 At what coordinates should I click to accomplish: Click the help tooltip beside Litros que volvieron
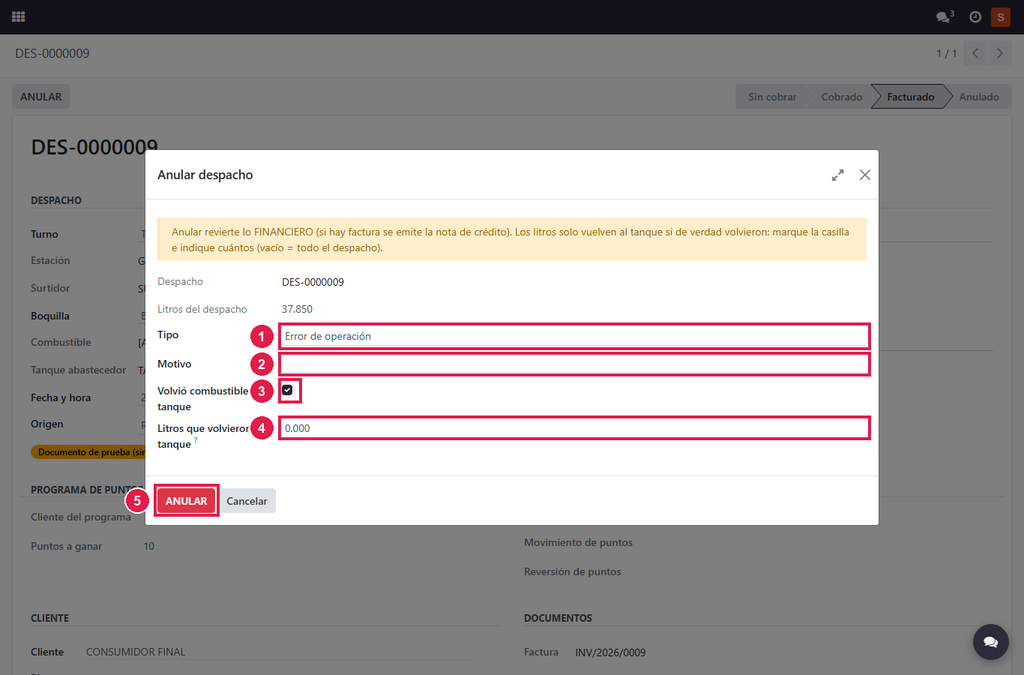pyautogui.click(x=195, y=441)
